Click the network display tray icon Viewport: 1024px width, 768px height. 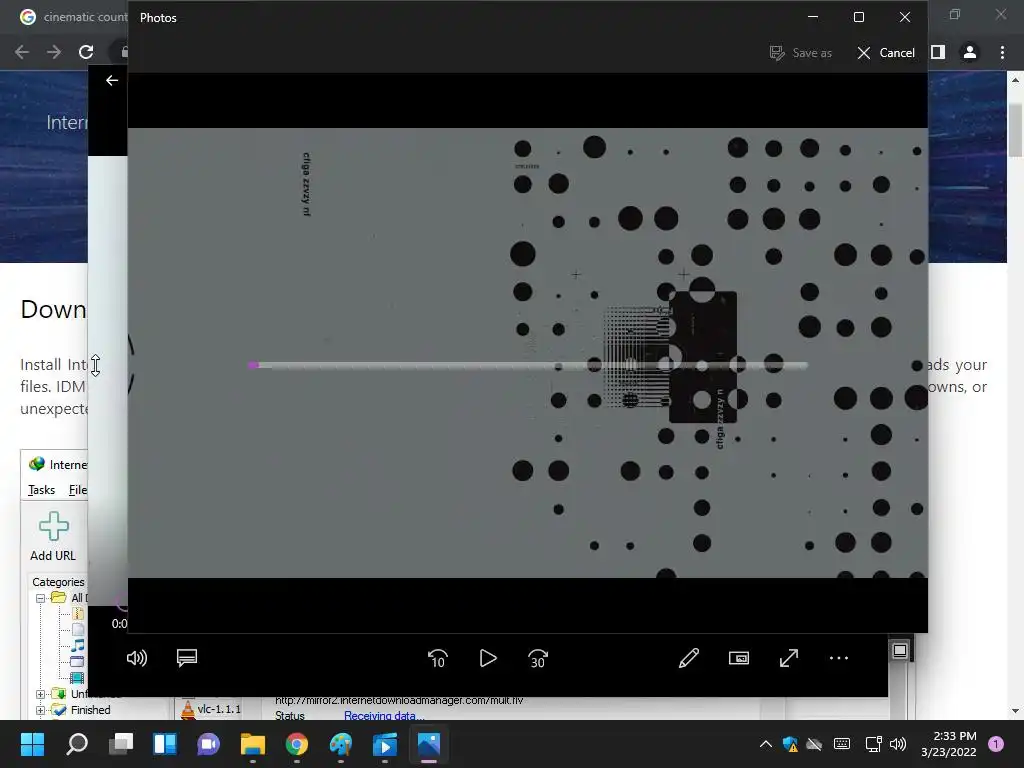pos(873,744)
